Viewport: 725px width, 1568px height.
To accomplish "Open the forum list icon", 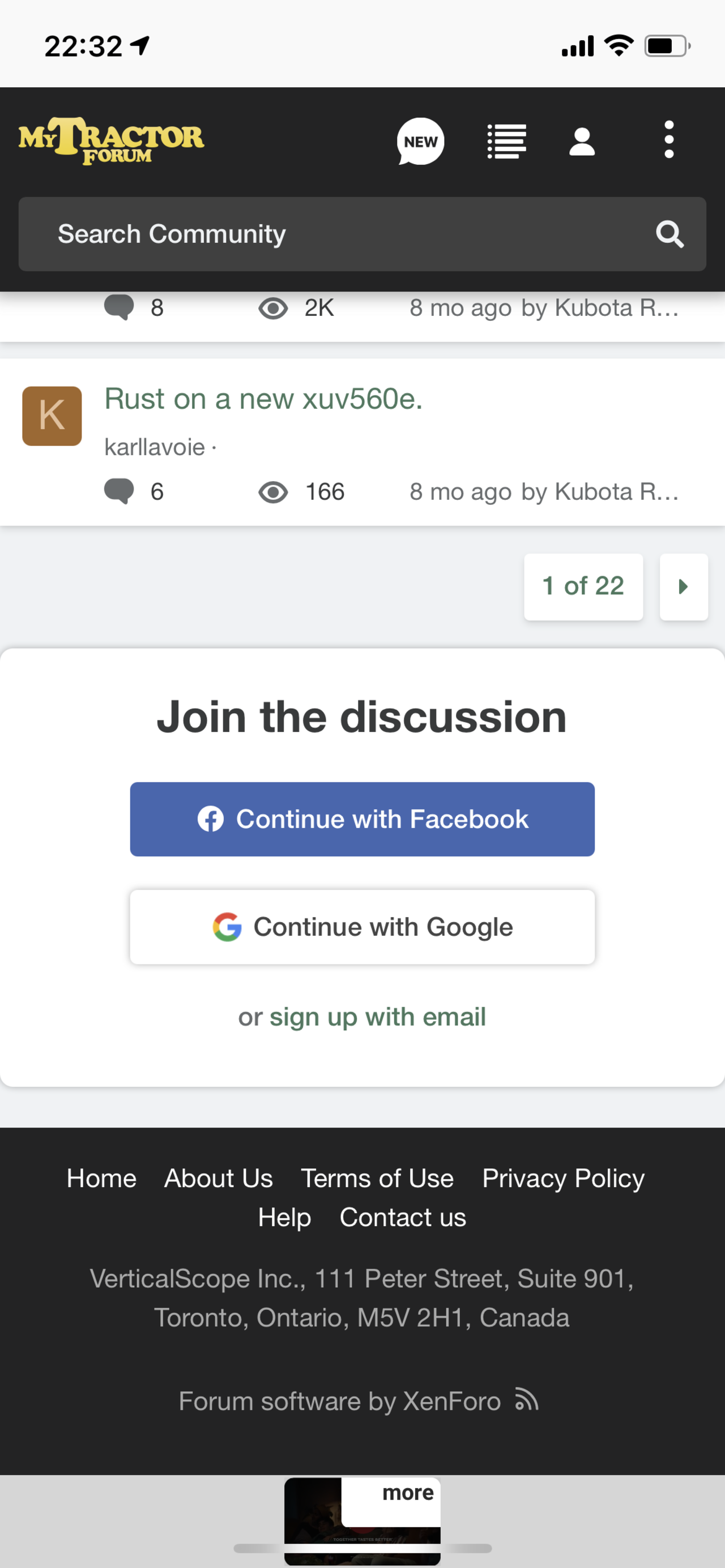I will pos(506,141).
